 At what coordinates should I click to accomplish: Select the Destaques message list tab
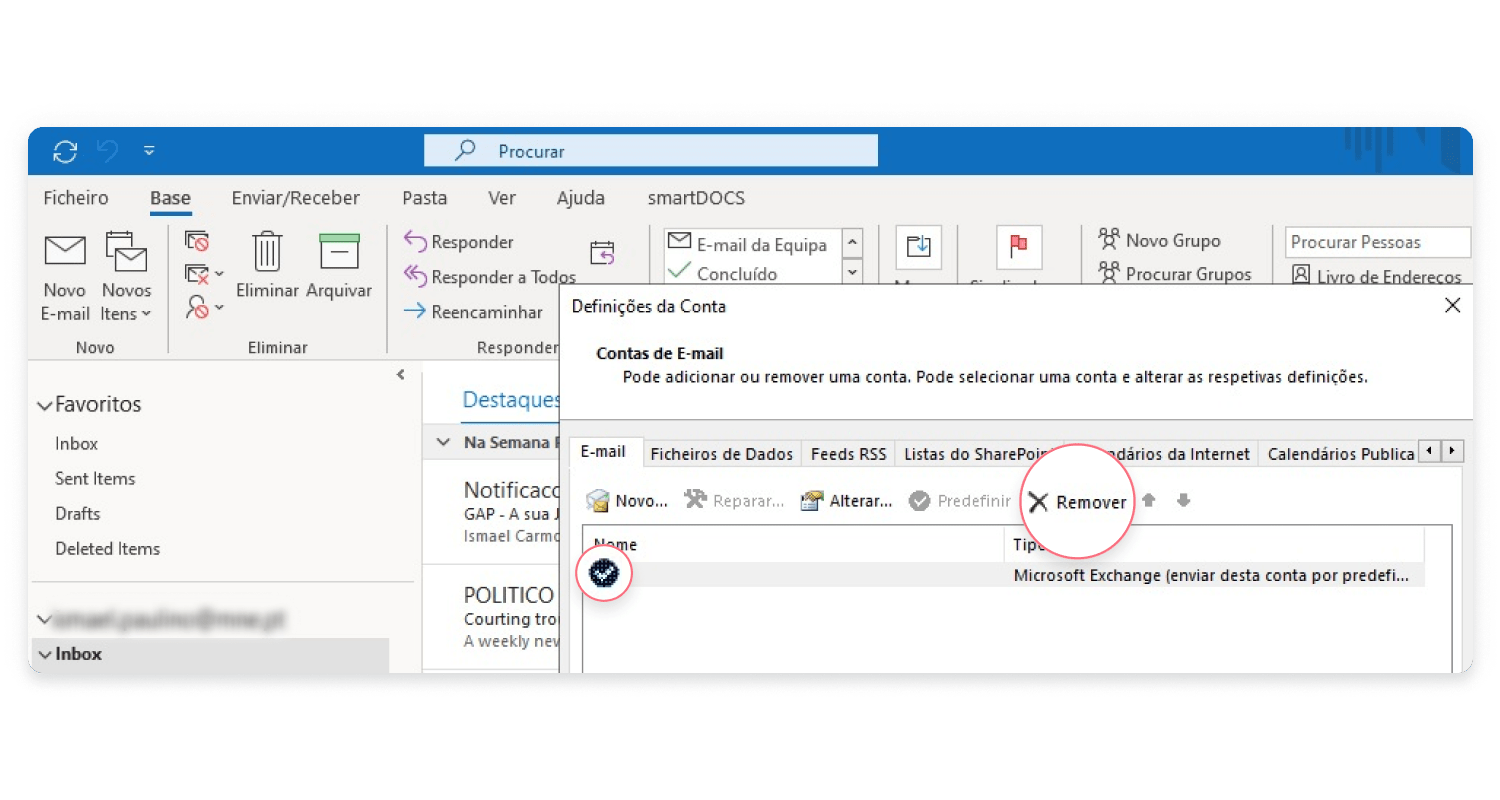(510, 399)
